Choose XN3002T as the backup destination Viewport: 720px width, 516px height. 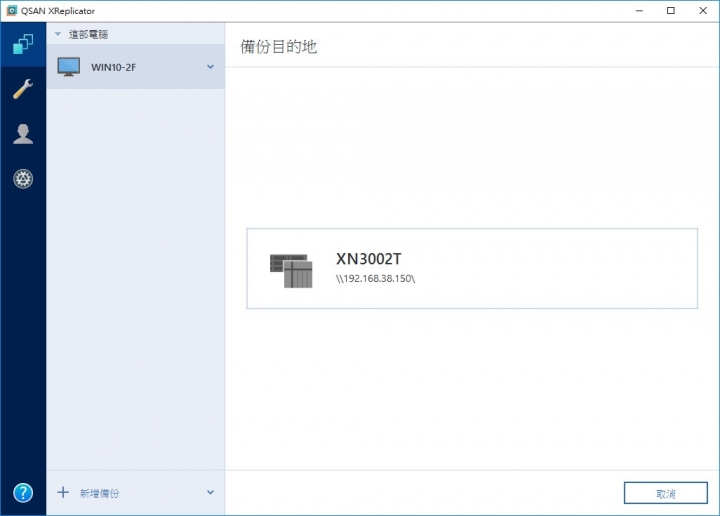(472, 269)
